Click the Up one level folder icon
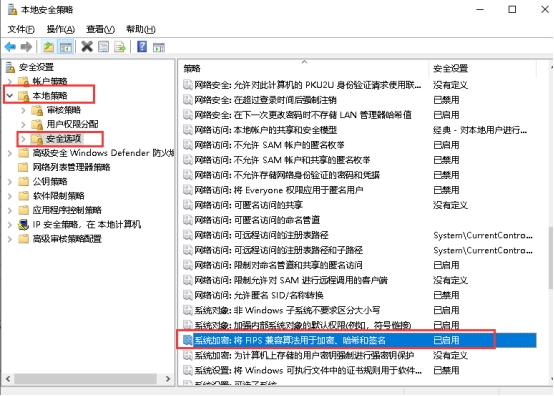This screenshot has height=396, width=554. [x=48, y=47]
